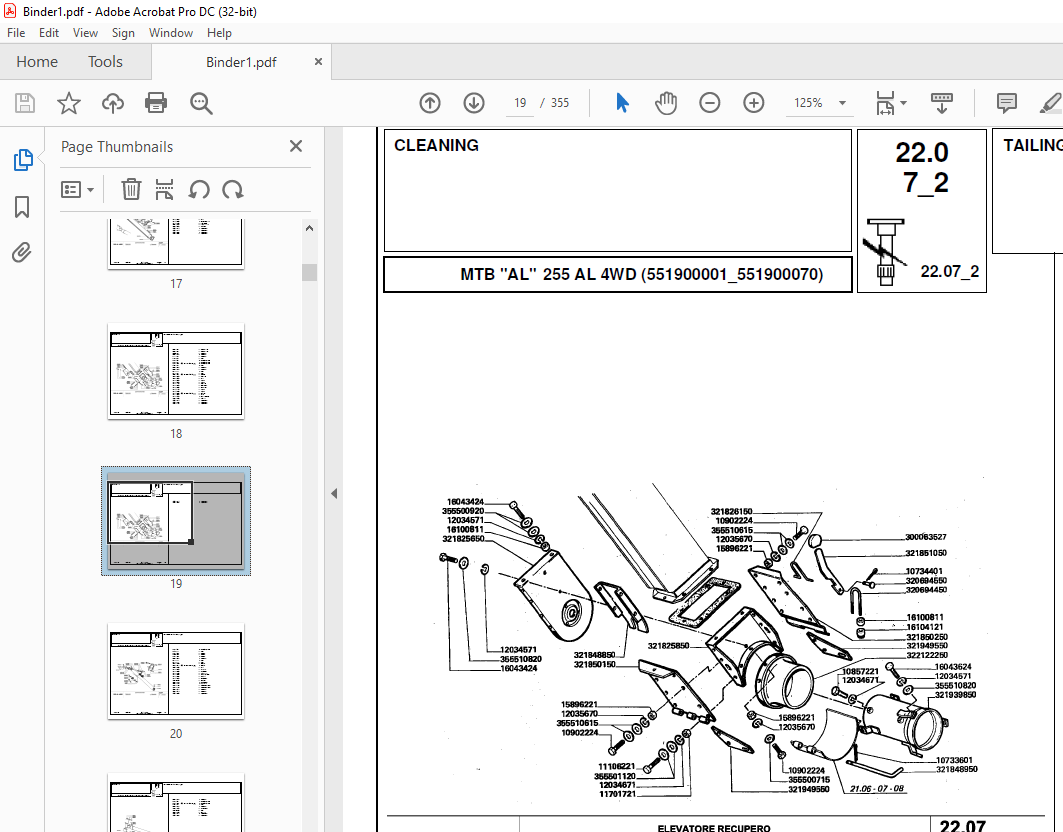Click the page number input field
Screen dimensions: 1063x832
(520, 103)
